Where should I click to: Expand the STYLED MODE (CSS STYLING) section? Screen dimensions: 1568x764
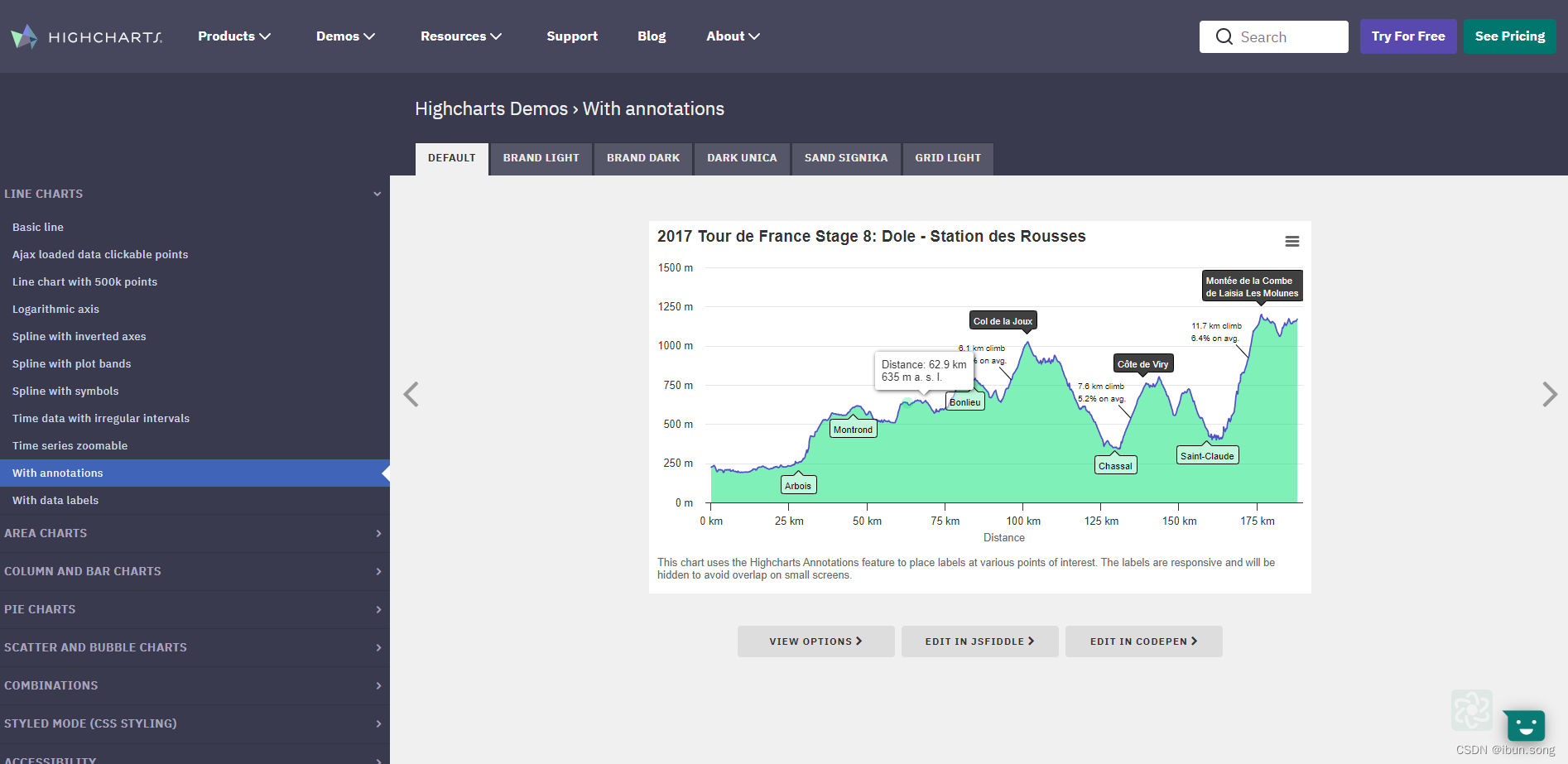[x=195, y=723]
